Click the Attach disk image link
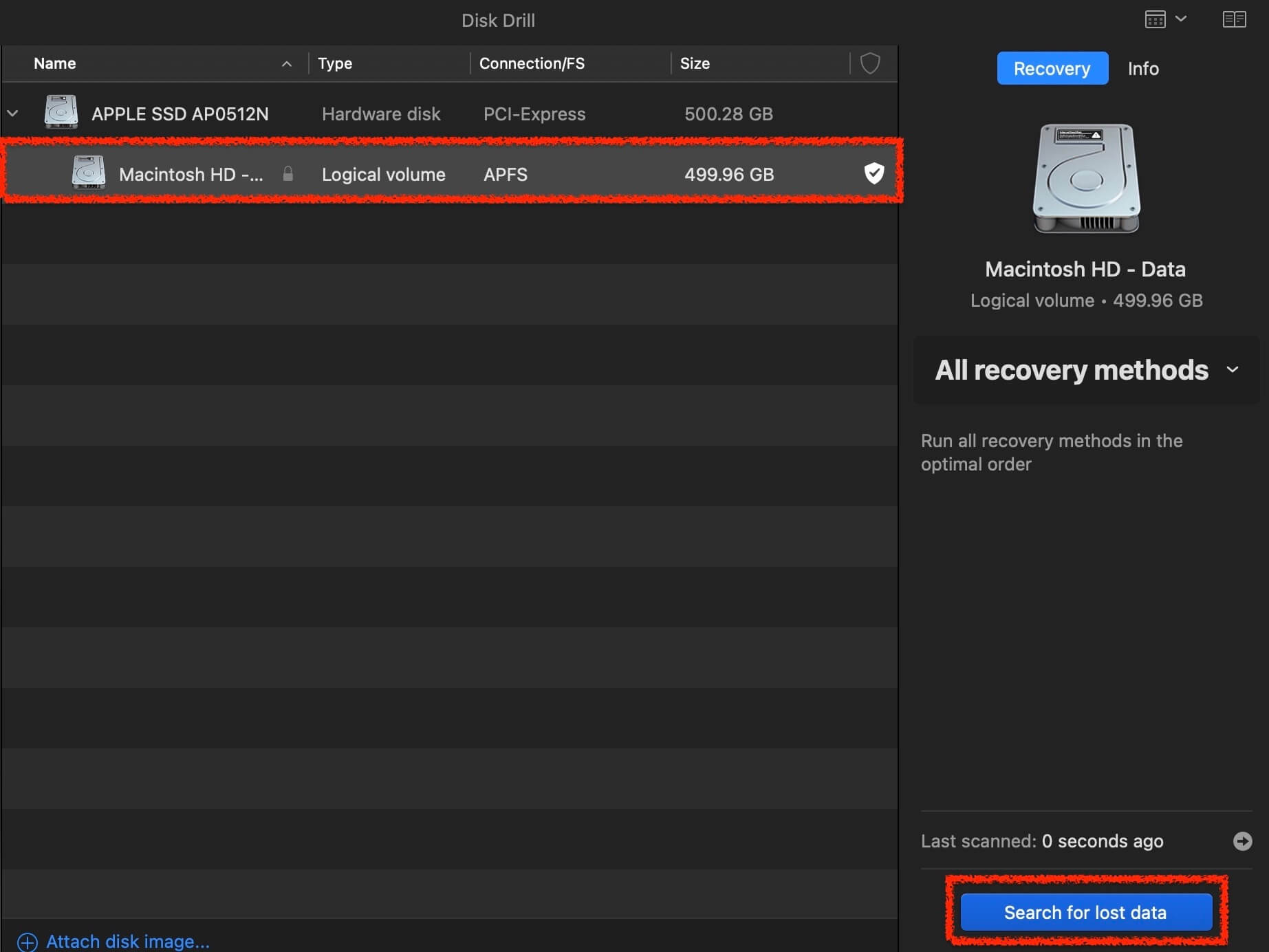The height and width of the screenshot is (952, 1269). pos(128,941)
